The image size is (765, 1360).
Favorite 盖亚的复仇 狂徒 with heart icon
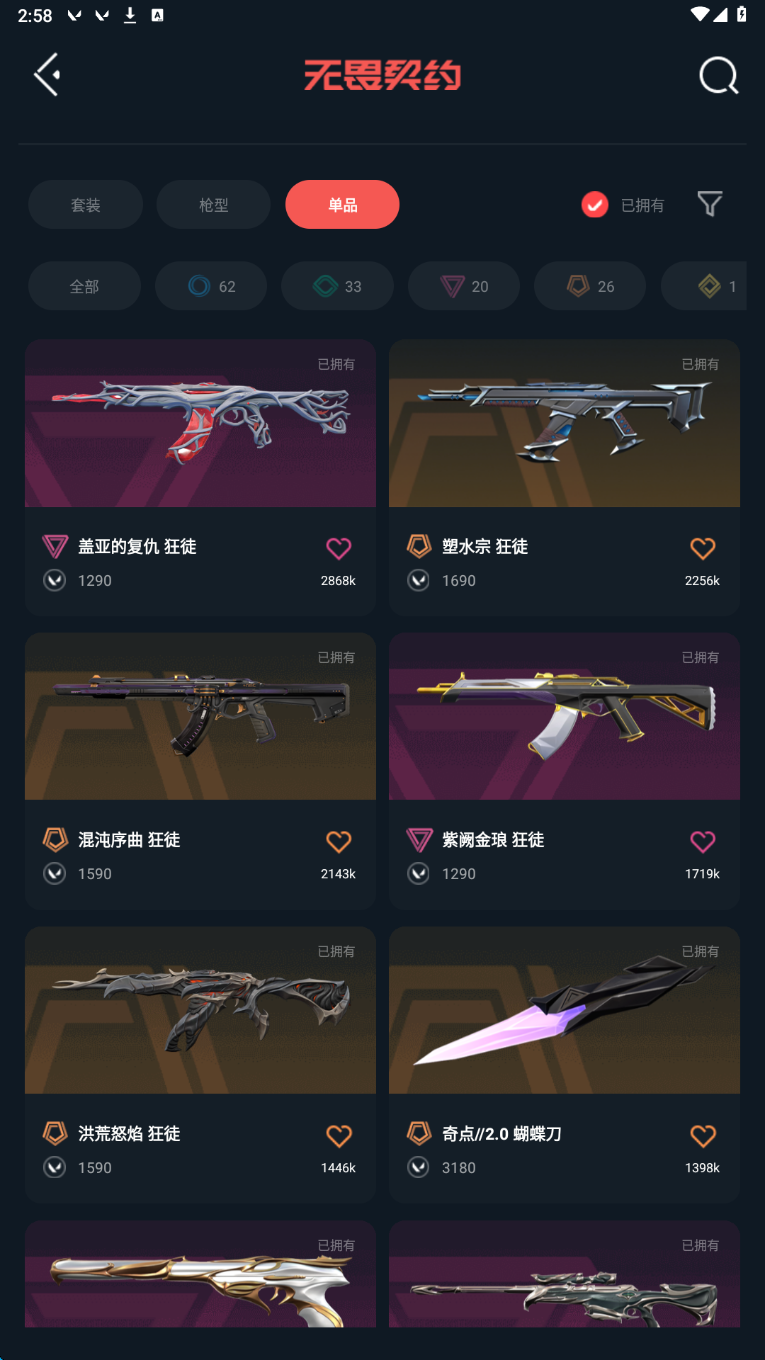tap(339, 548)
